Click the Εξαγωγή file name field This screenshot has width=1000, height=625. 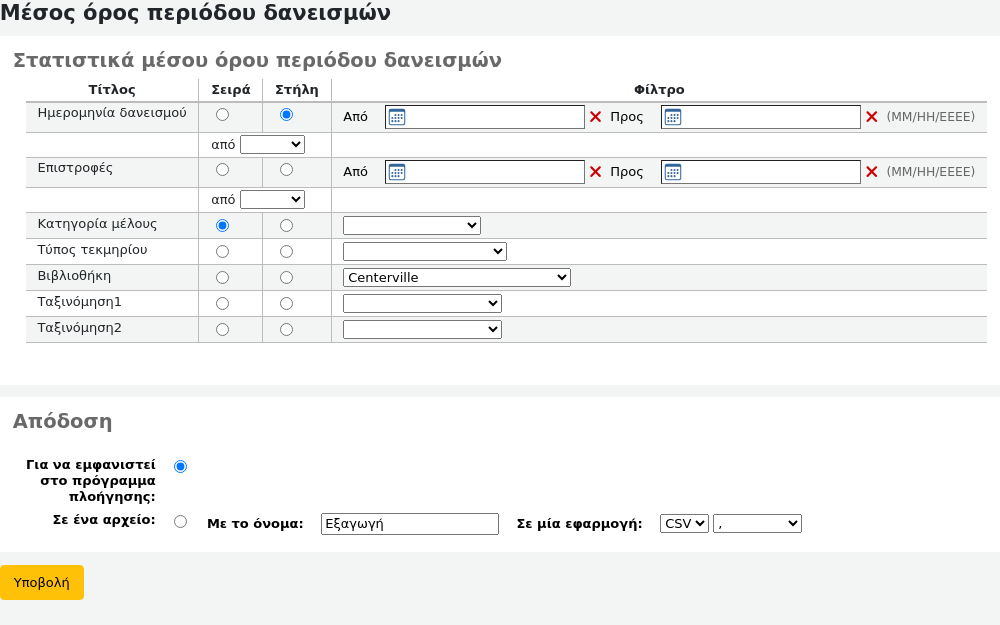pyautogui.click(x=409, y=524)
